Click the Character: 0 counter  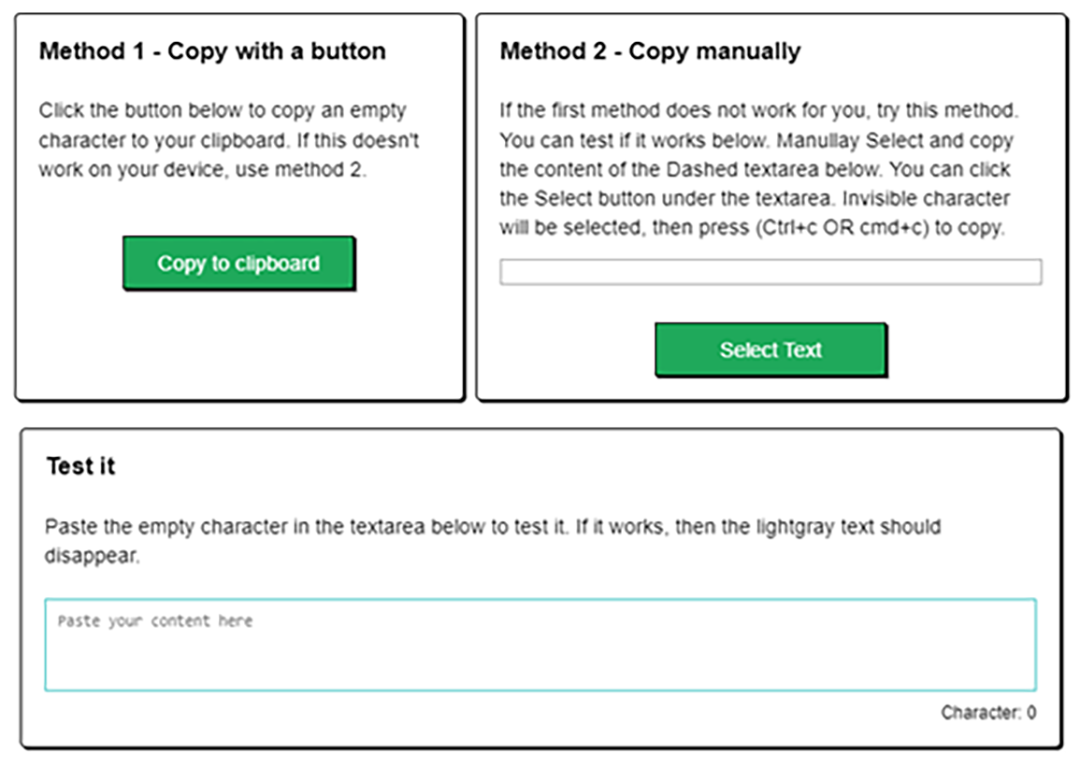987,713
